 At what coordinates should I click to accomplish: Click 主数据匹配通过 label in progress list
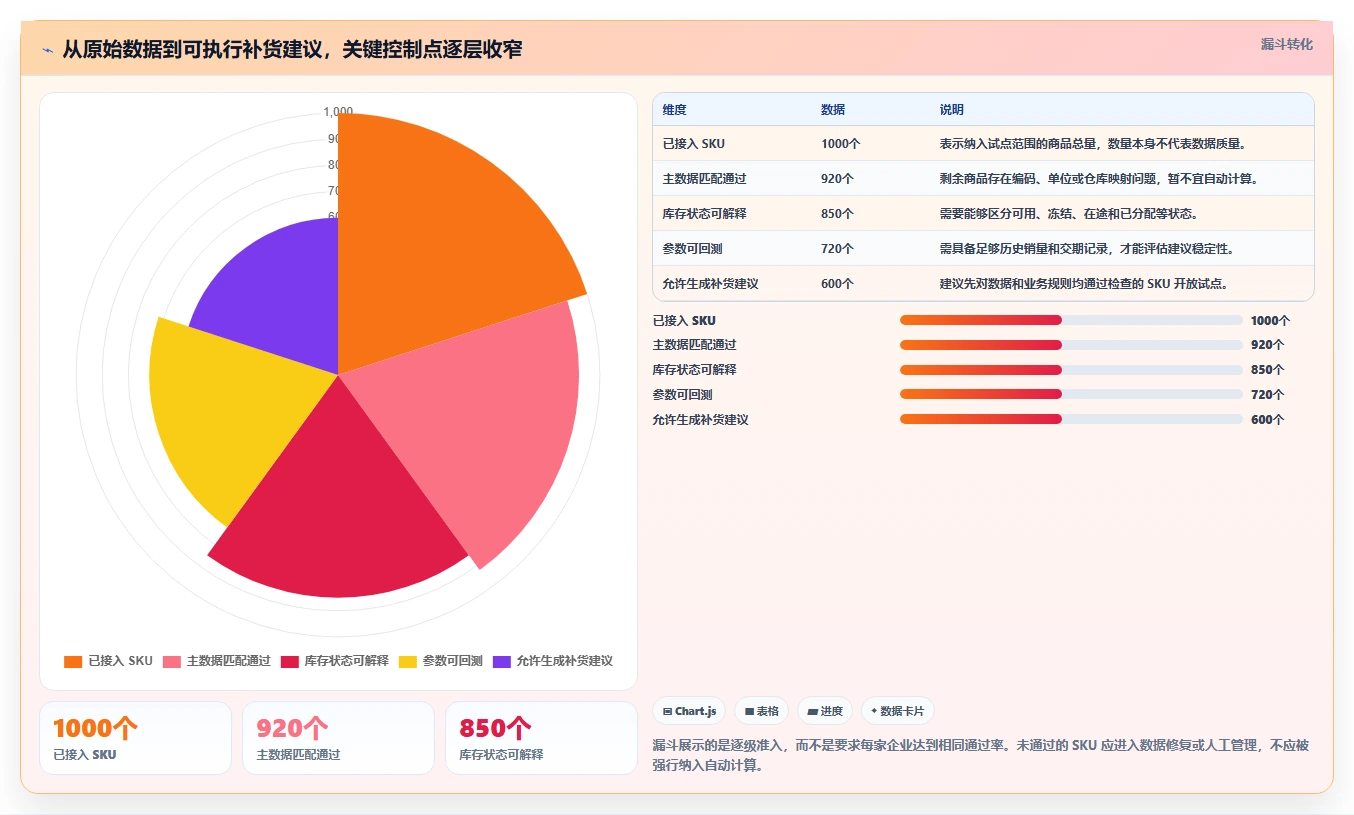coord(694,345)
